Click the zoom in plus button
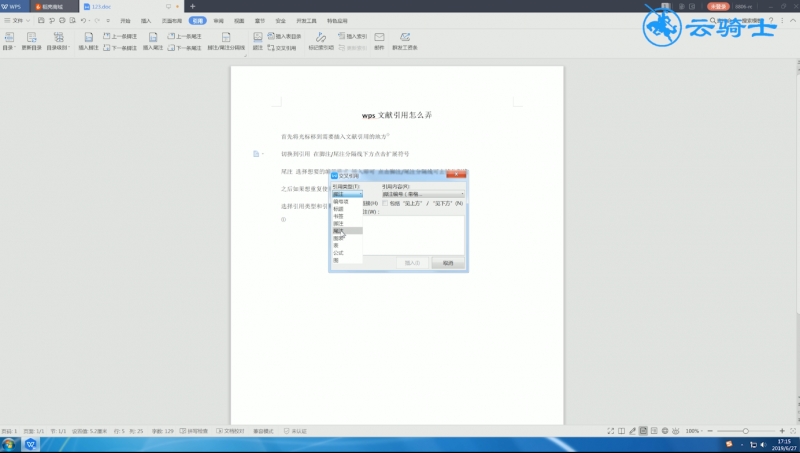The width and height of the screenshot is (800, 453). pos(782,431)
